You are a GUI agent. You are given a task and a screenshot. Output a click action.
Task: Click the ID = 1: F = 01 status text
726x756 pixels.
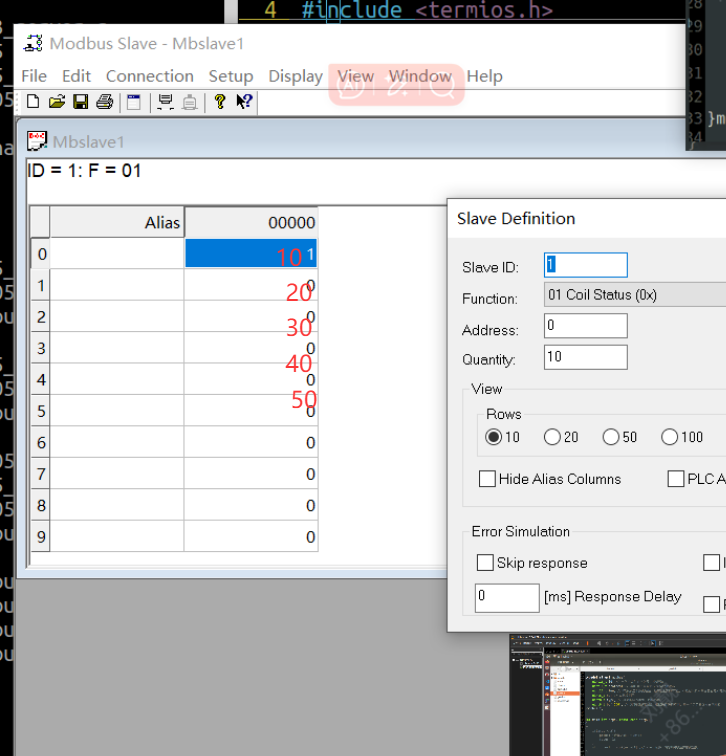click(84, 171)
